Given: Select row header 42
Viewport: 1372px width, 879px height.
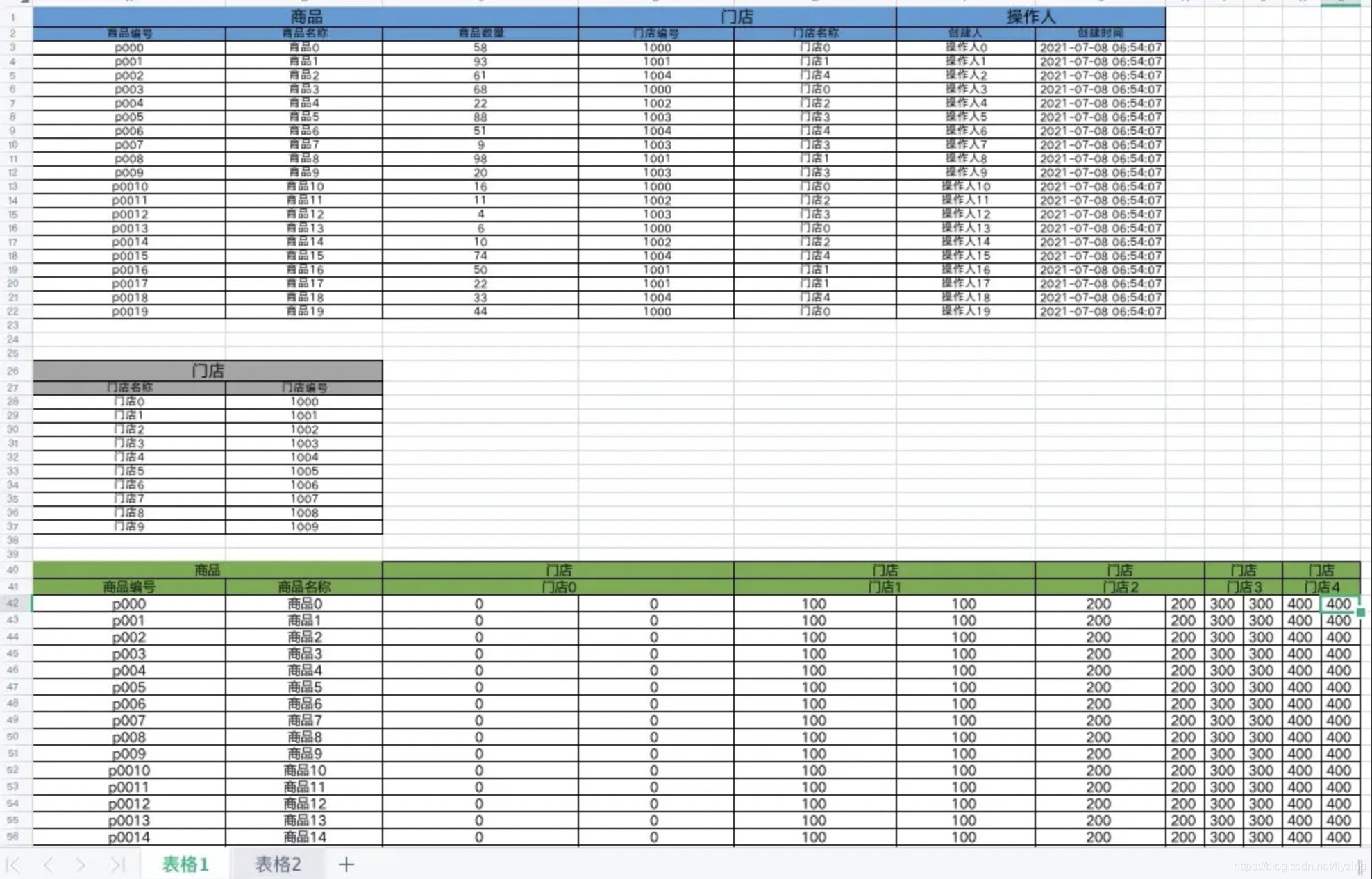Looking at the screenshot, I should 12,603.
